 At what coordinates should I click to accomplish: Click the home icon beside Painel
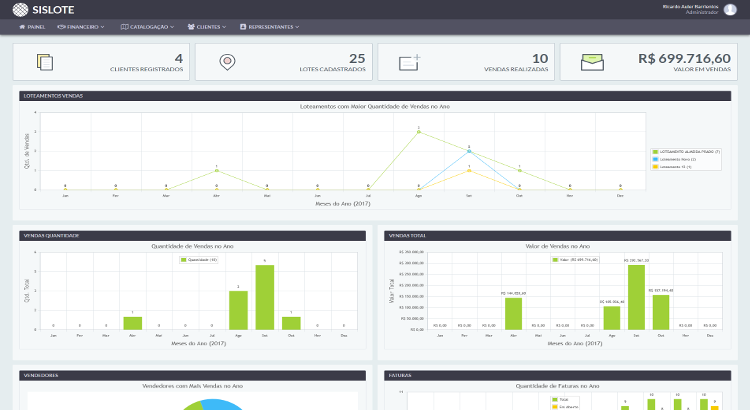coord(22,27)
